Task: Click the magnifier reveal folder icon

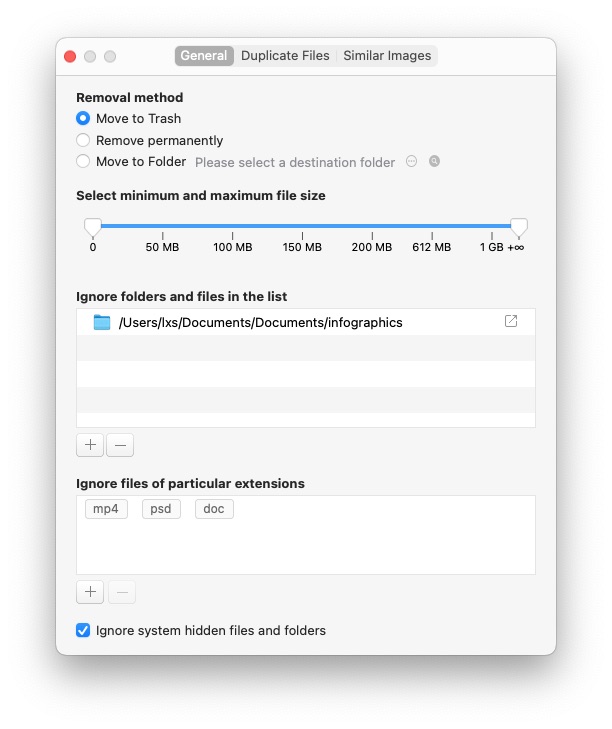Action: coord(435,162)
